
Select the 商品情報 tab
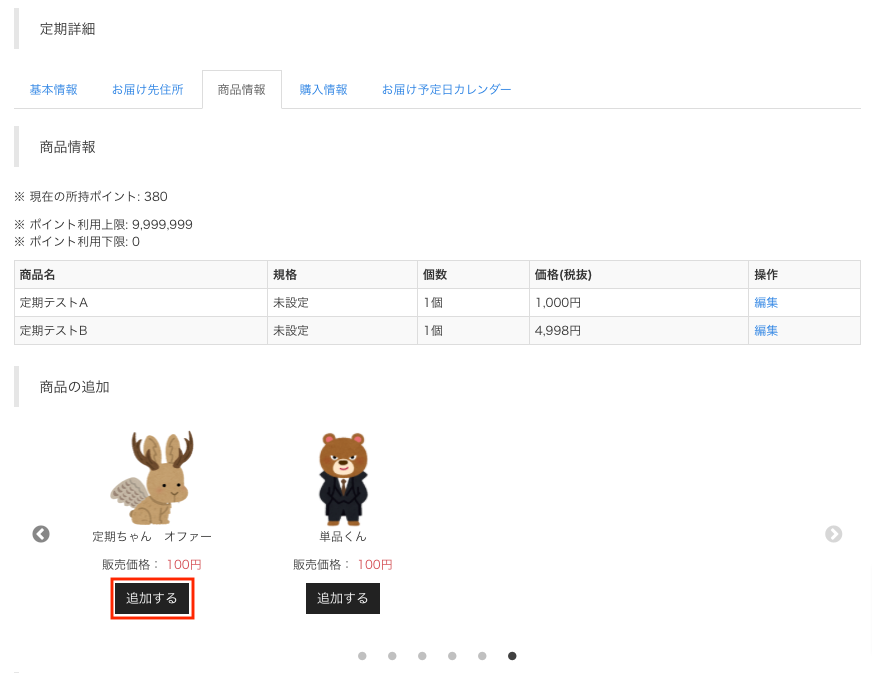(242, 90)
